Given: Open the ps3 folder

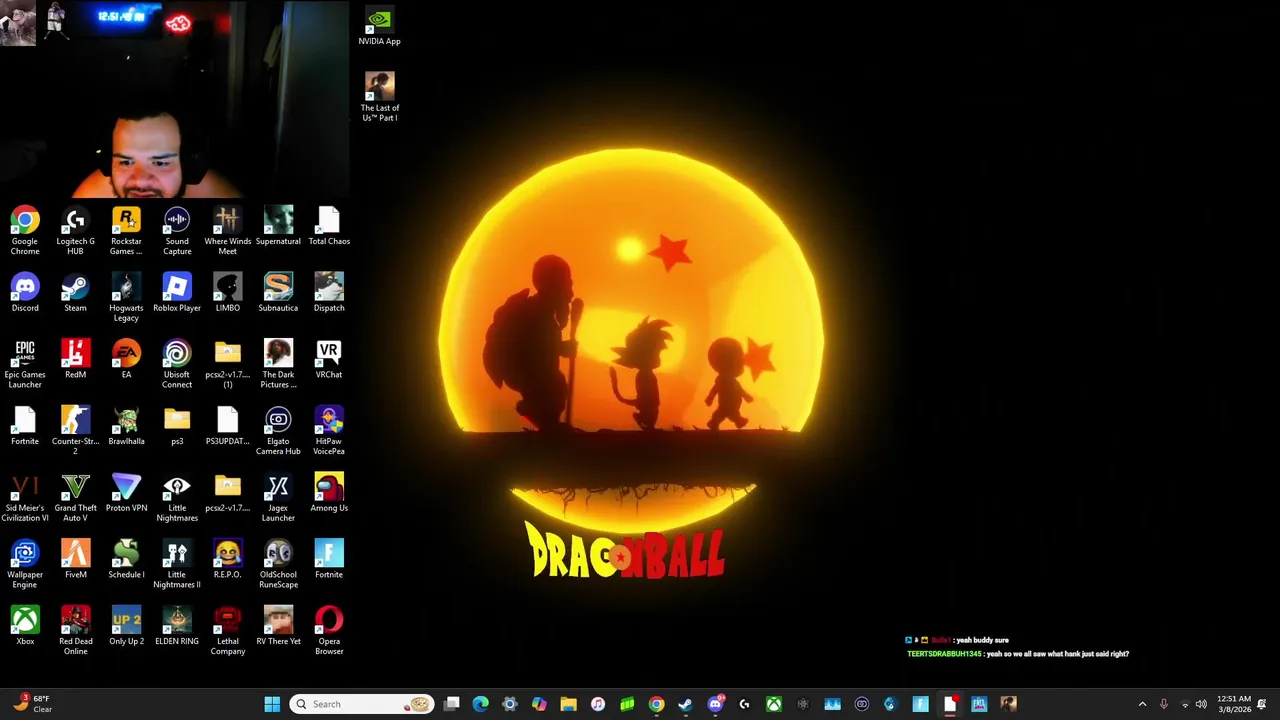Looking at the screenshot, I should pos(177,426).
